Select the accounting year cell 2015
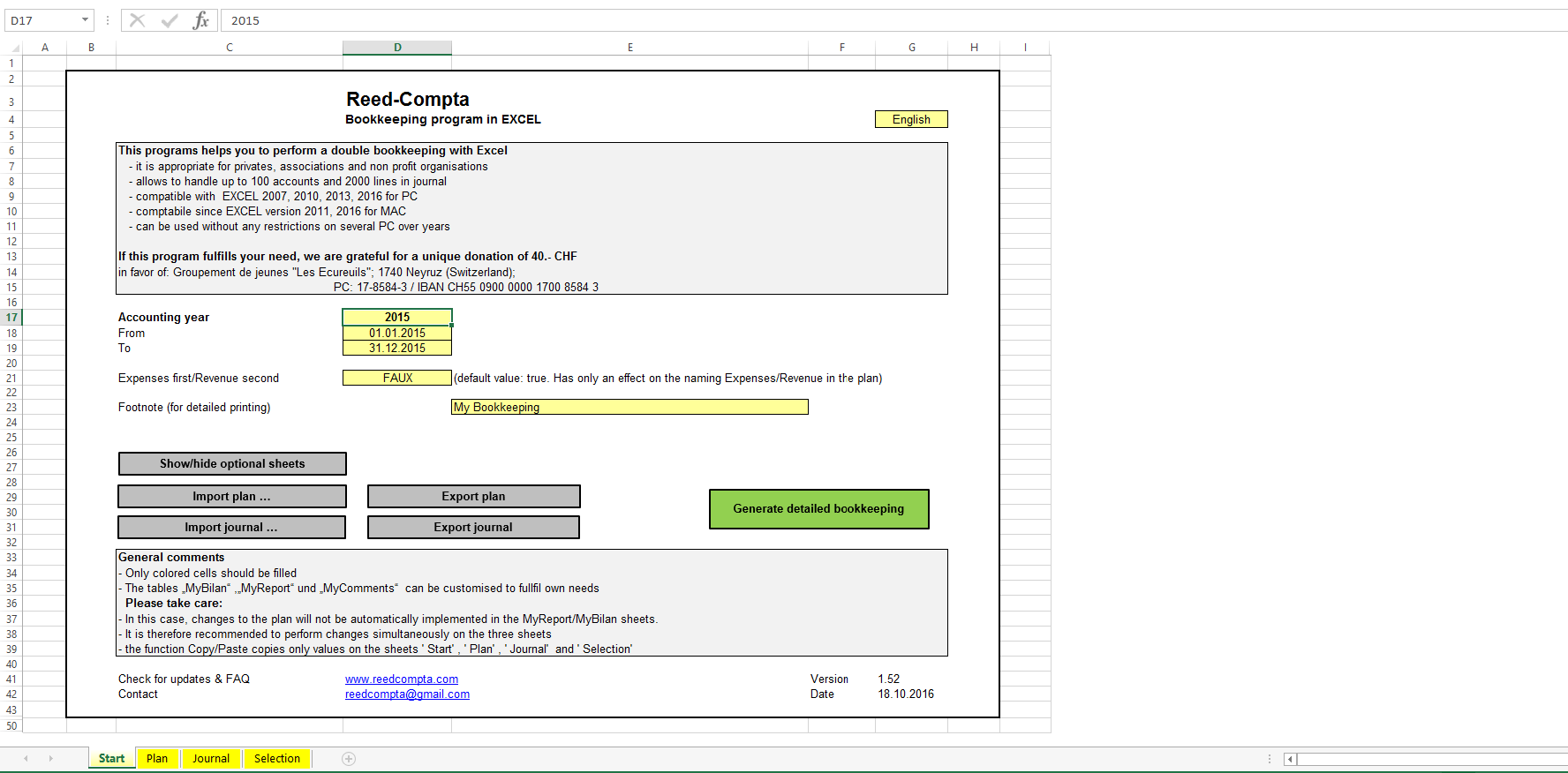 pos(397,317)
